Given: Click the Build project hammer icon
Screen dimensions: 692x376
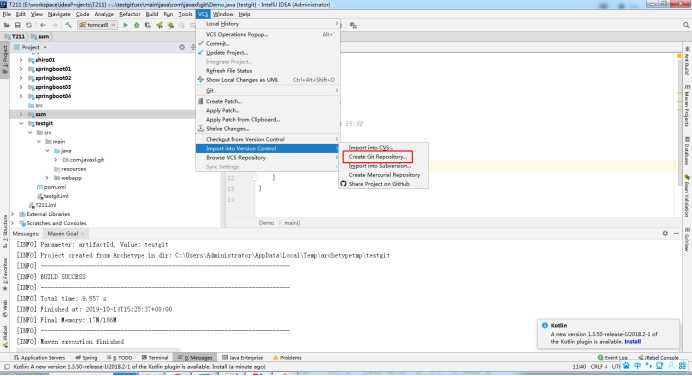Looking at the screenshot, I should [x=68, y=25].
